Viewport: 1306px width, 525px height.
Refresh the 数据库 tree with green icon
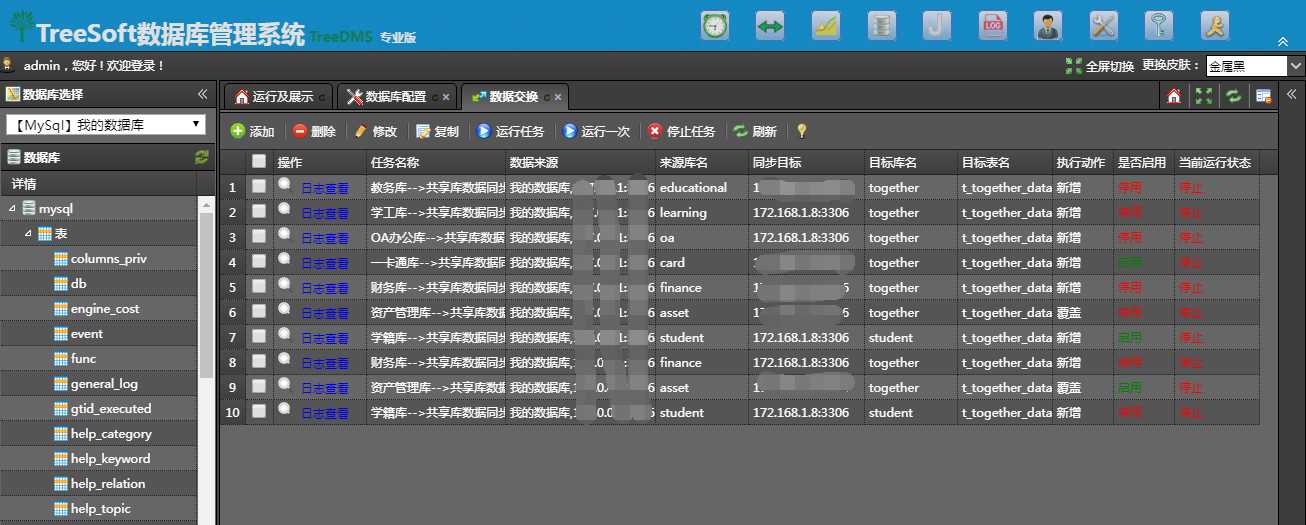[x=201, y=157]
